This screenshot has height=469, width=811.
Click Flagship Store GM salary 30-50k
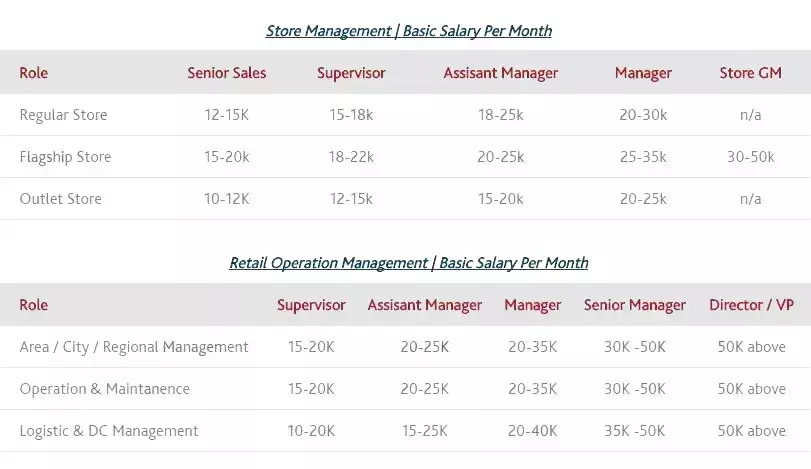(x=750, y=157)
